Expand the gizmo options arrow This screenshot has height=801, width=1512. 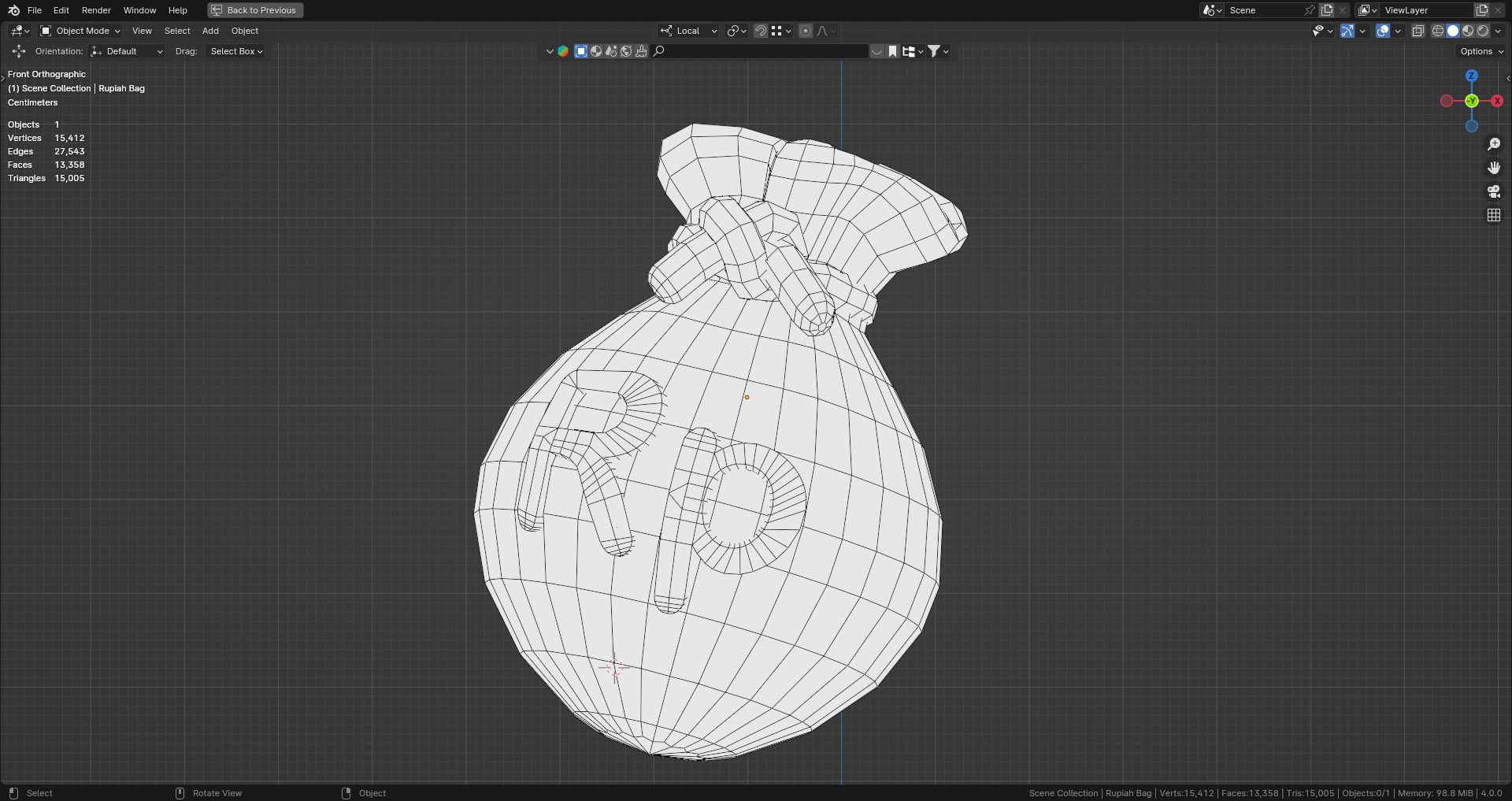(1362, 31)
